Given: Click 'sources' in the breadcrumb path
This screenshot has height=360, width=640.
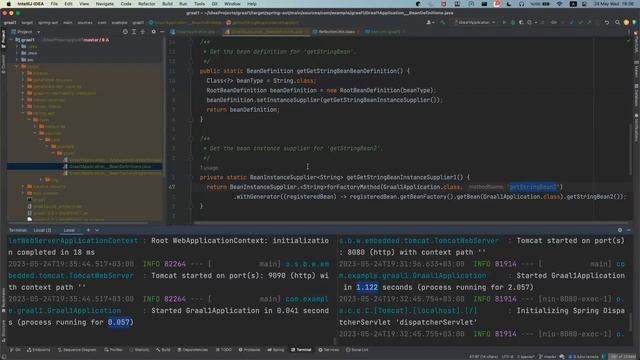Looking at the screenshot, I should tap(85, 22).
